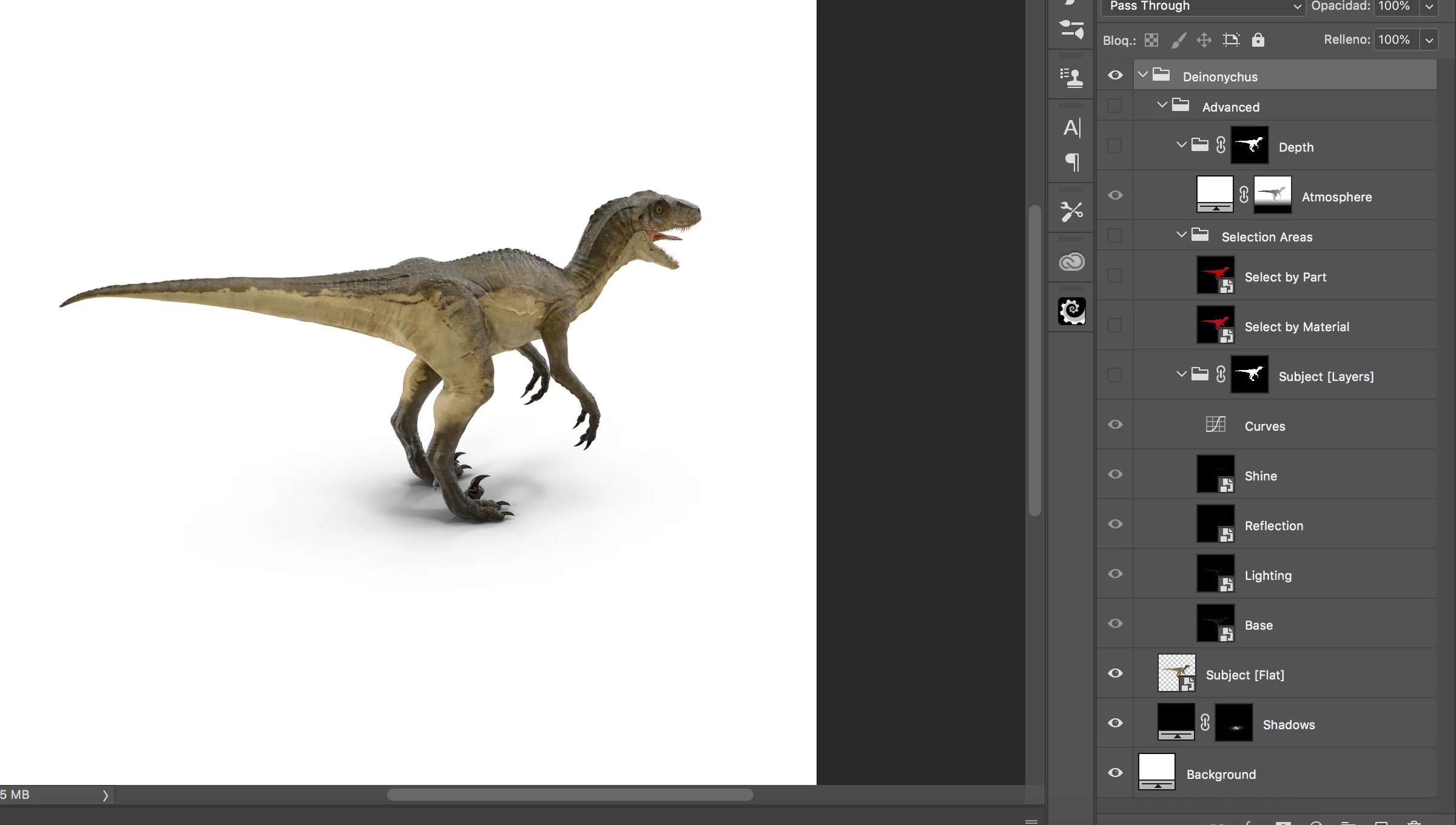Select the Curves adjustment layer

pos(1265,426)
